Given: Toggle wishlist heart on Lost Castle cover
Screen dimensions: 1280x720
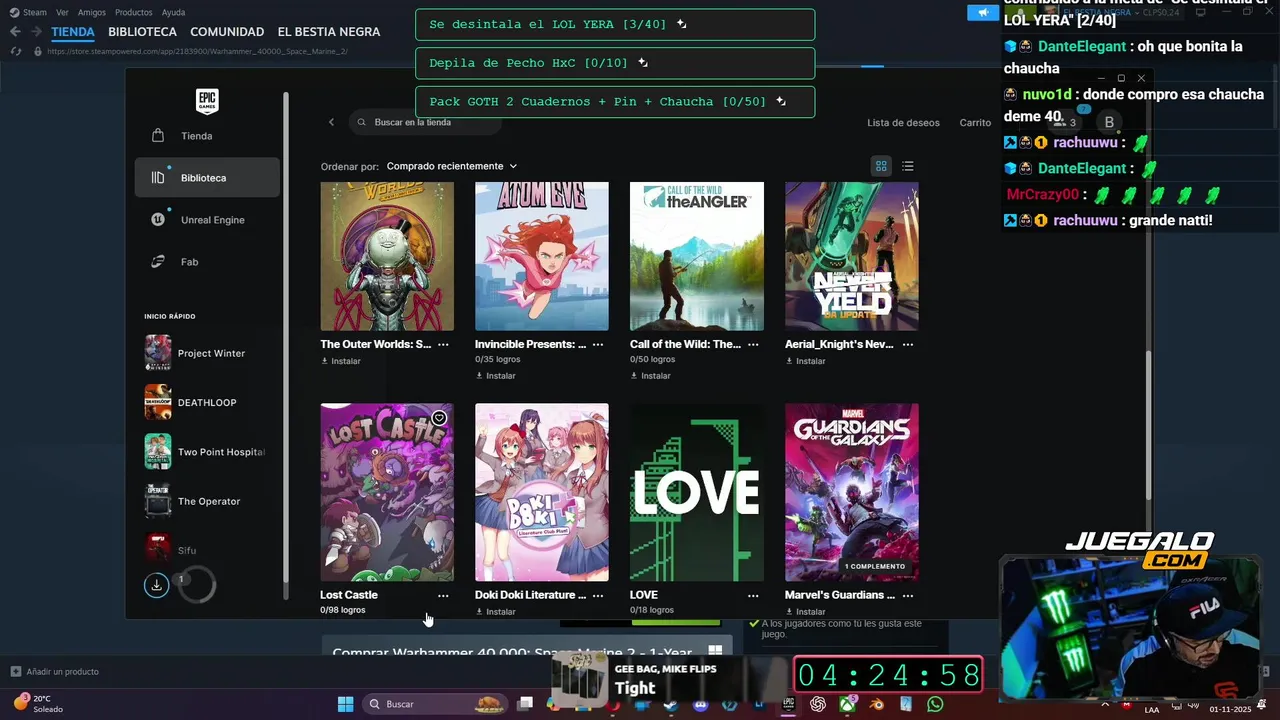Looking at the screenshot, I should [439, 418].
